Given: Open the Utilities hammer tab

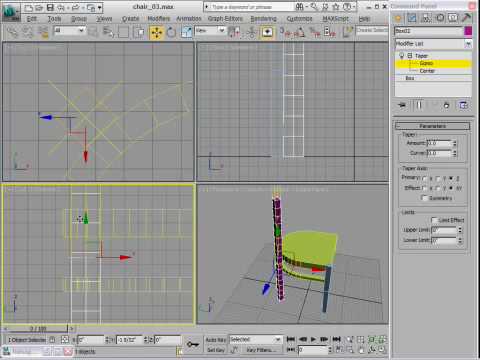Looking at the screenshot, I should (467, 18).
